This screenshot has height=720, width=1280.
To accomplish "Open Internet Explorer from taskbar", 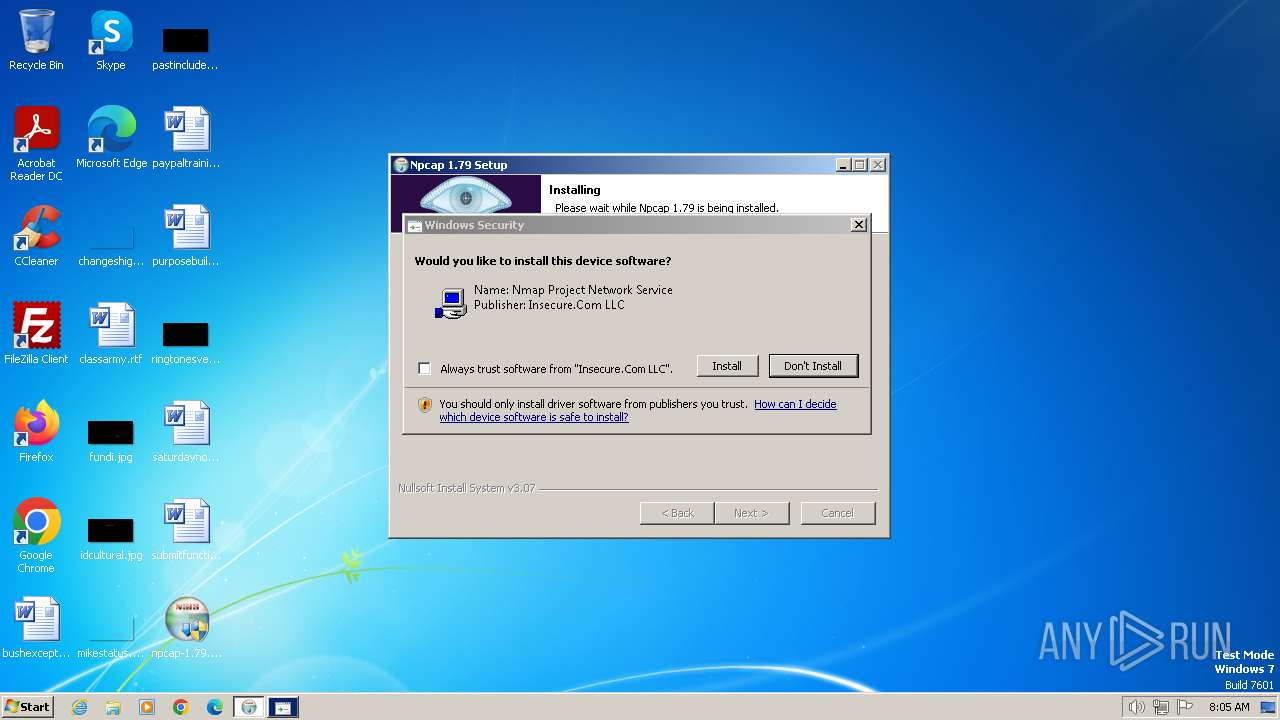I will click(x=80, y=707).
